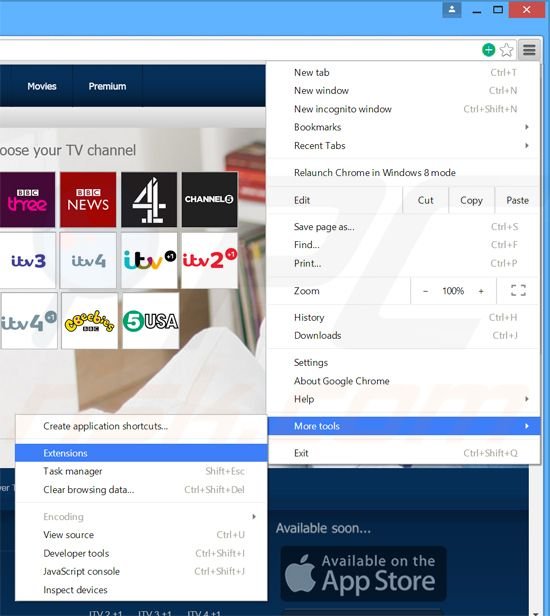Pick the ITV +1 channel tile

(149, 260)
